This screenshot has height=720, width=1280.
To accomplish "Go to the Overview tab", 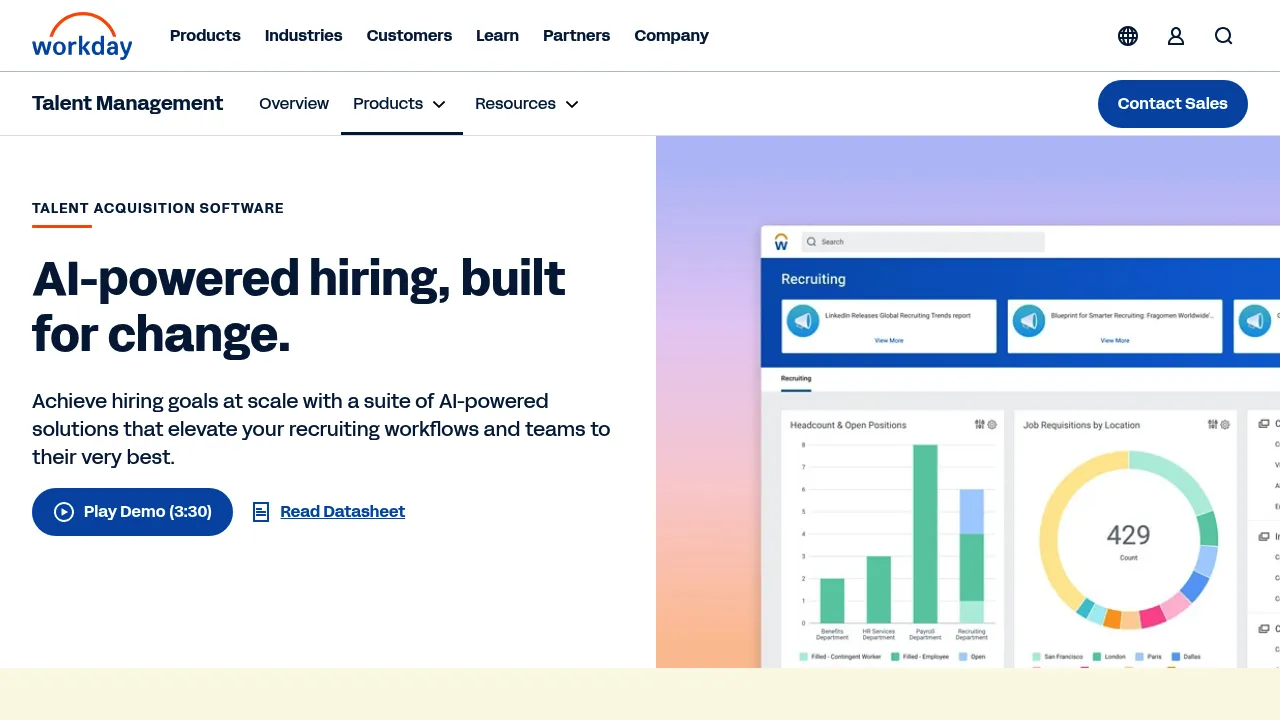I will (294, 104).
